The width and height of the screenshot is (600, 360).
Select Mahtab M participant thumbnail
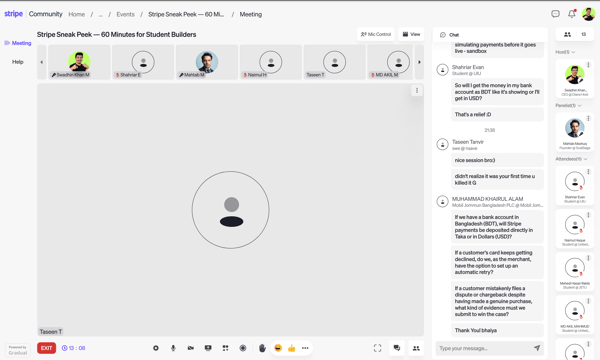click(207, 62)
